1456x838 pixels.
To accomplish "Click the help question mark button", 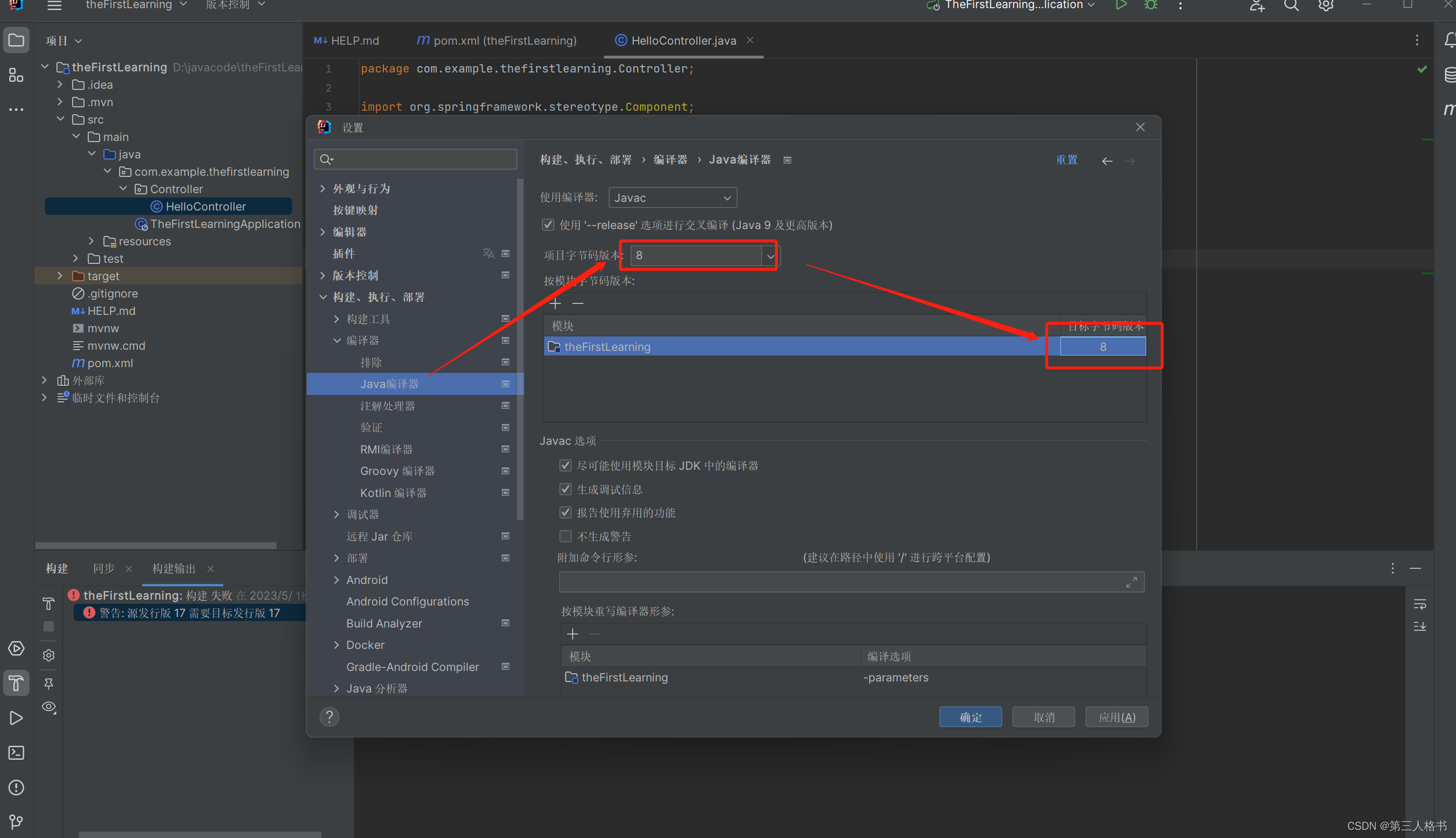I will tap(329, 717).
